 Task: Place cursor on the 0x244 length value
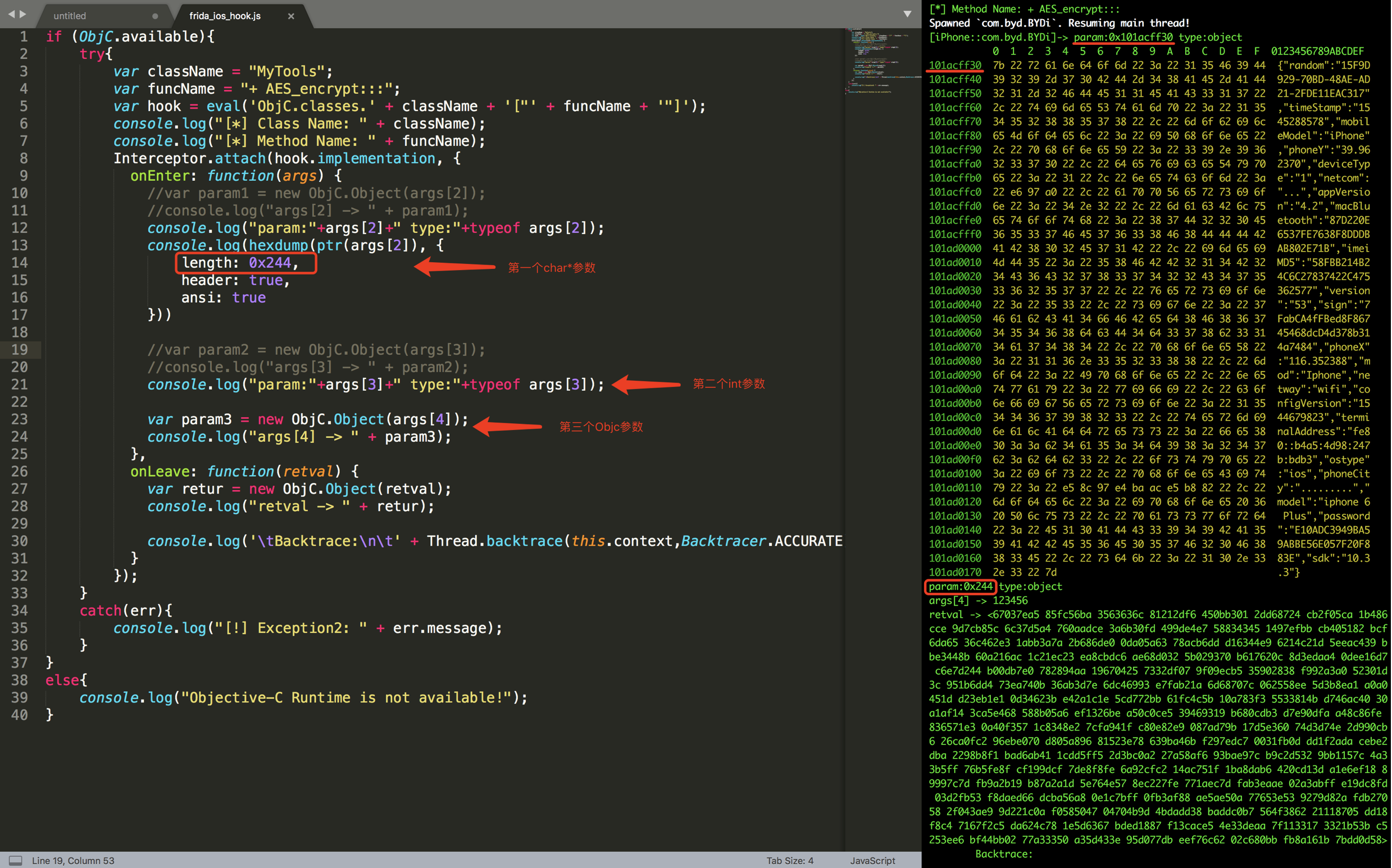270,263
